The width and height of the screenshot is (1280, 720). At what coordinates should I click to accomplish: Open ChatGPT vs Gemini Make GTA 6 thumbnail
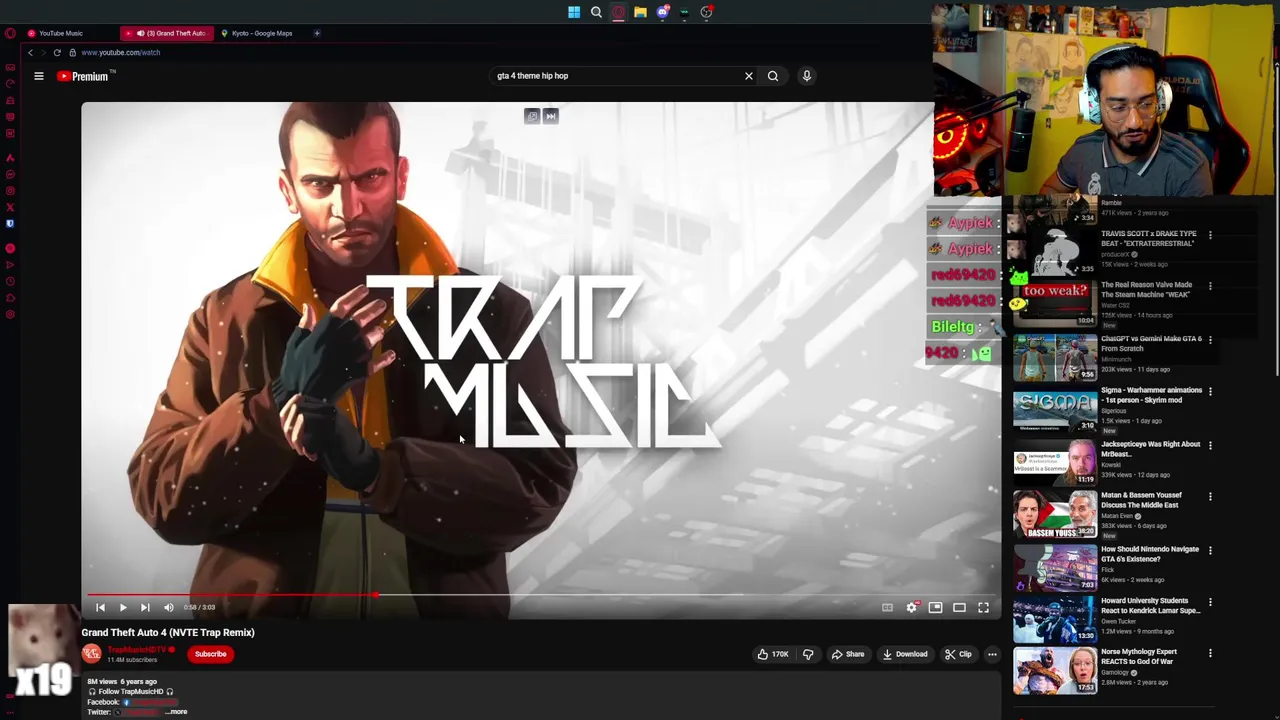[1055, 358]
